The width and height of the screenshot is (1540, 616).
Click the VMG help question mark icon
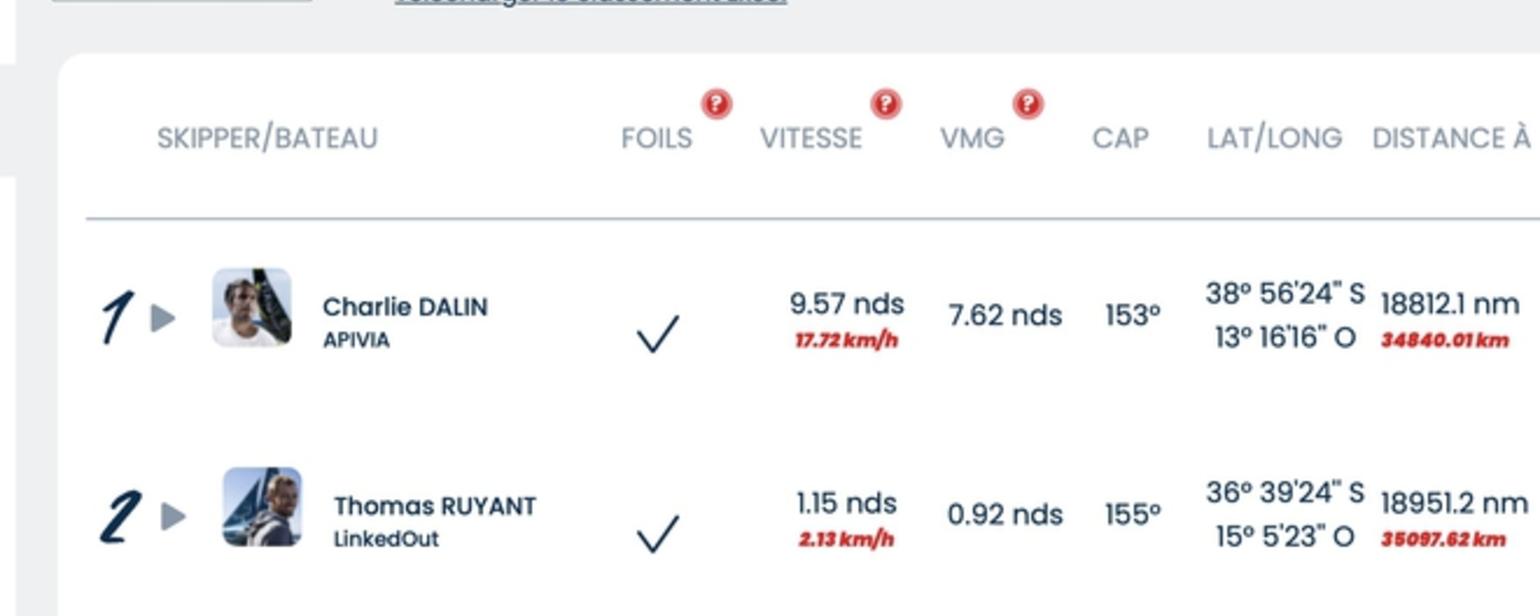click(x=1028, y=104)
